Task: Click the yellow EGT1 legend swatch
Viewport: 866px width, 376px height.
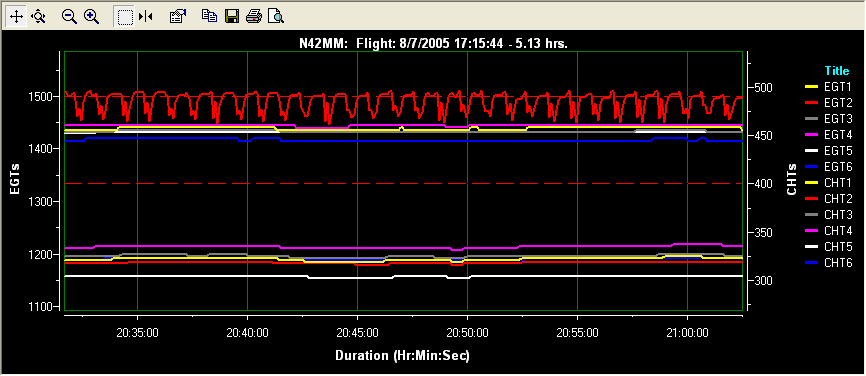Action: 811,87
